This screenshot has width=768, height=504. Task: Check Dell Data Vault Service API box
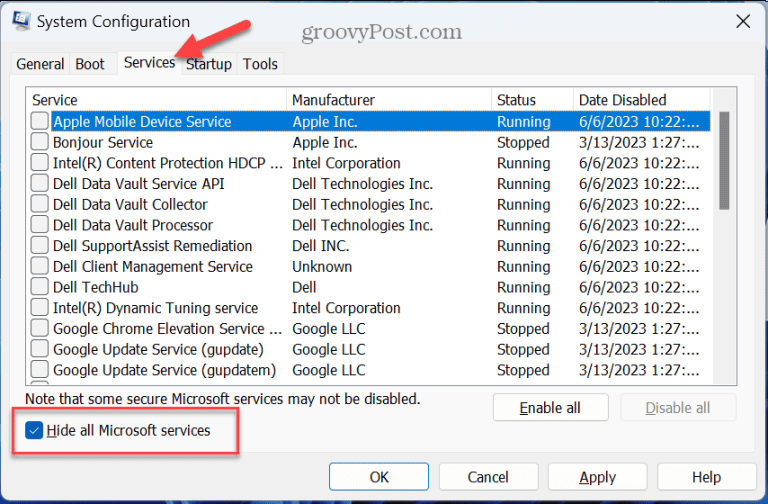(x=40, y=183)
